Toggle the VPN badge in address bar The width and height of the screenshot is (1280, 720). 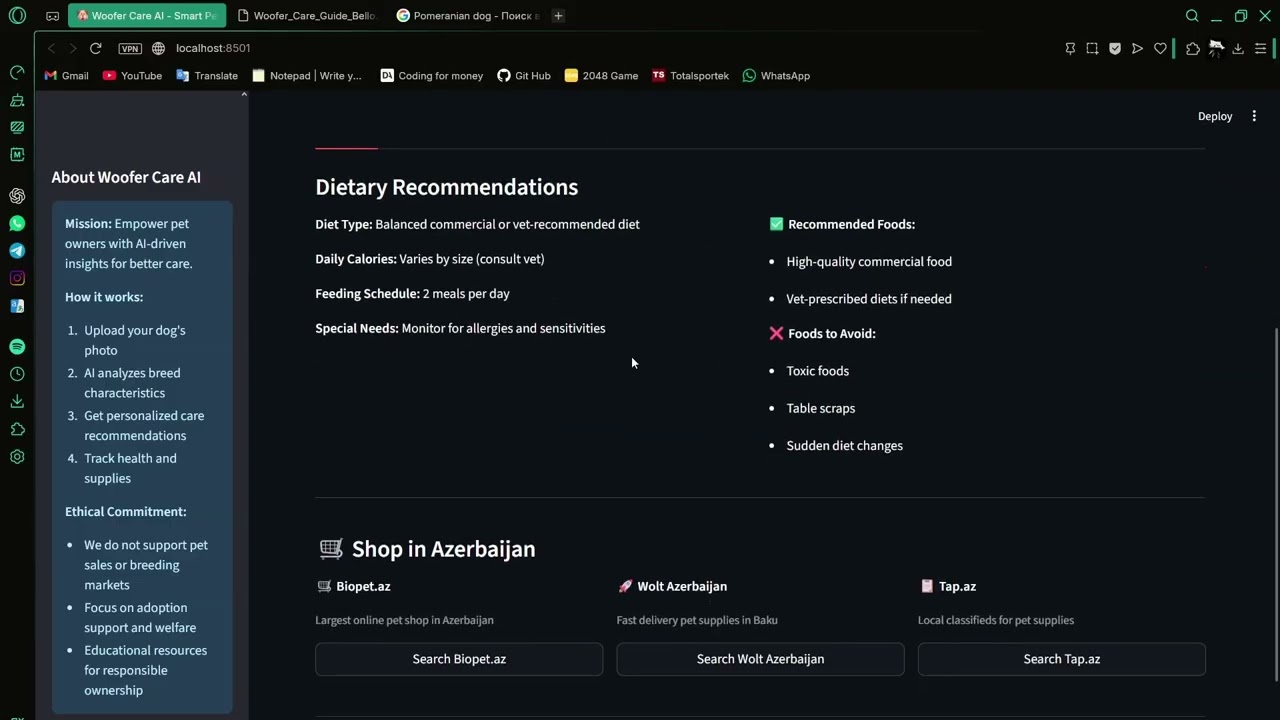(130, 48)
